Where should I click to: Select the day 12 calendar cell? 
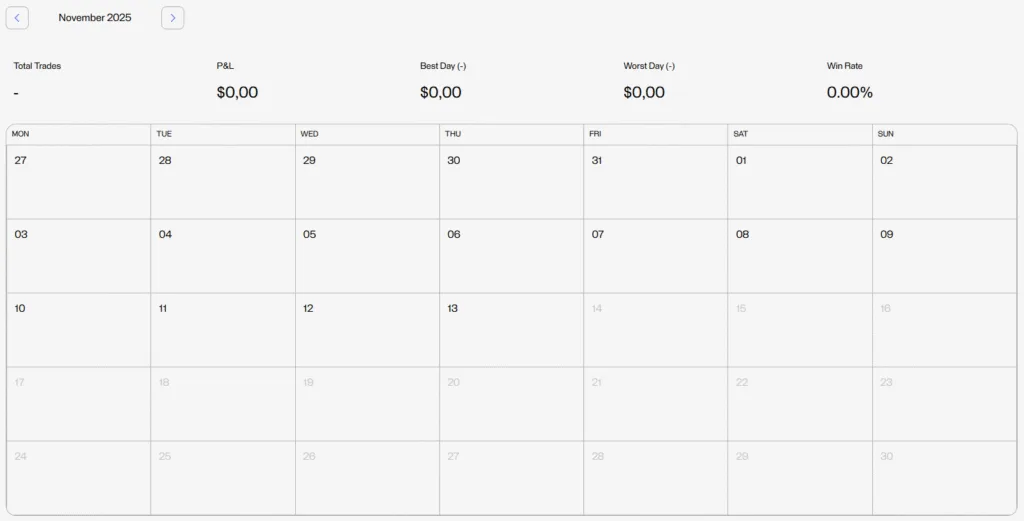coord(367,330)
